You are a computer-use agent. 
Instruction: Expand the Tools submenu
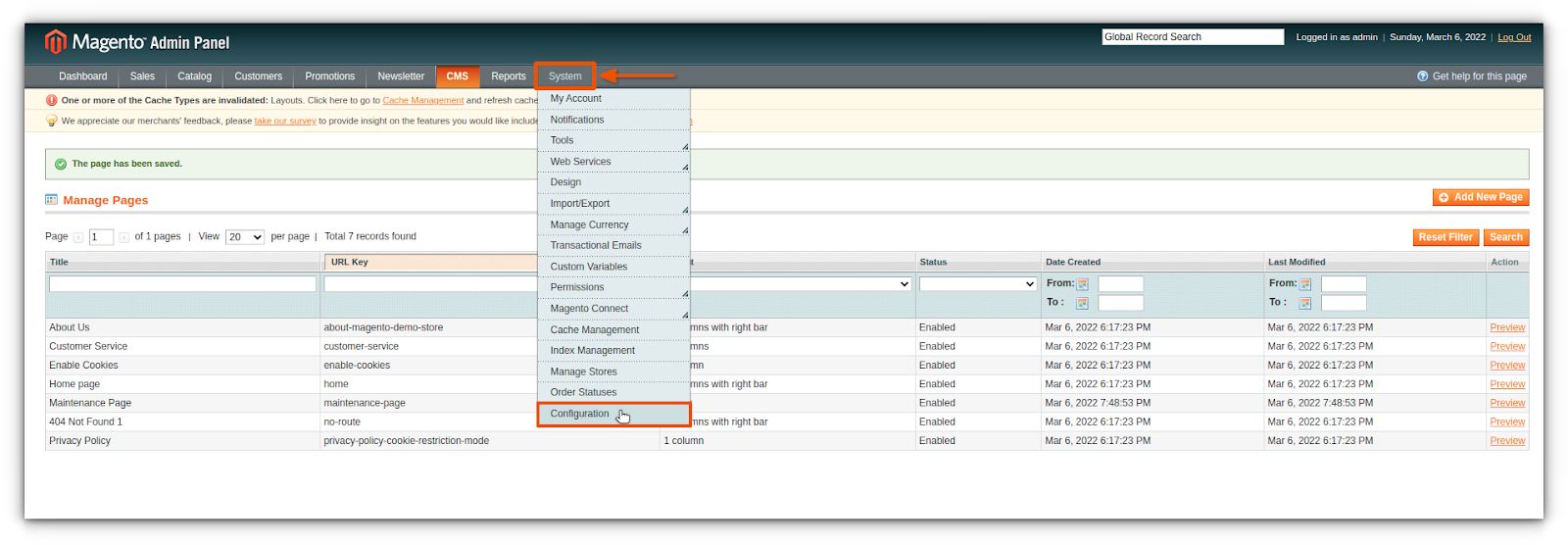click(x=685, y=147)
